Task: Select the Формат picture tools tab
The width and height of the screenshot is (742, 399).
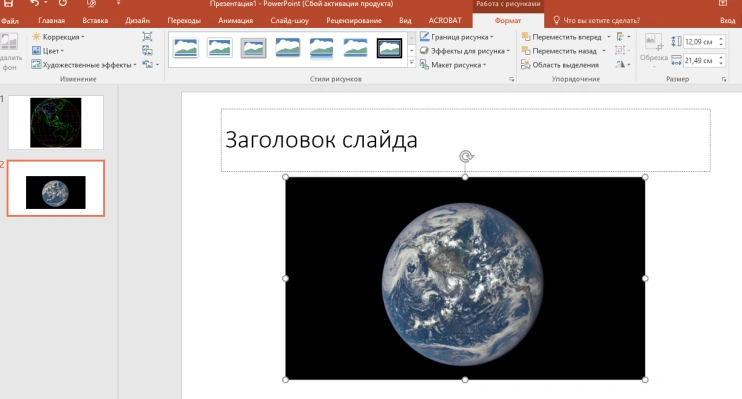Action: (508, 20)
